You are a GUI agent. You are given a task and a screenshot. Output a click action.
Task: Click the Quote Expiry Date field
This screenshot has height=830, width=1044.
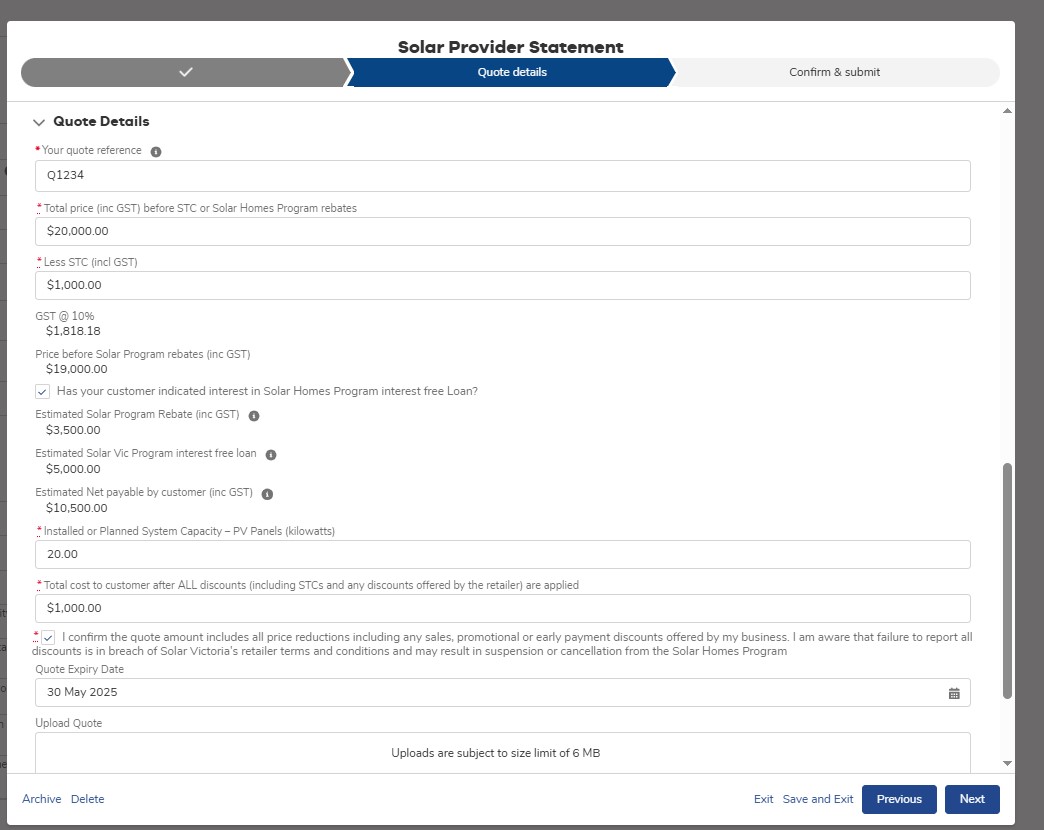[x=503, y=692]
